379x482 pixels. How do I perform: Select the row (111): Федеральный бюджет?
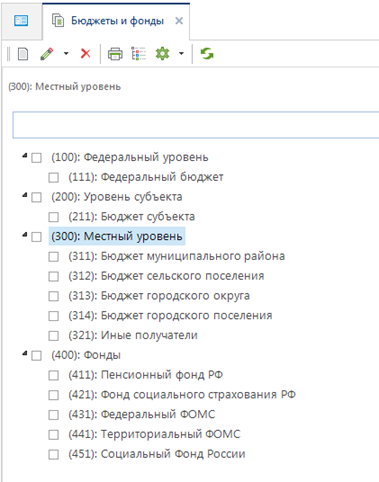(x=146, y=177)
